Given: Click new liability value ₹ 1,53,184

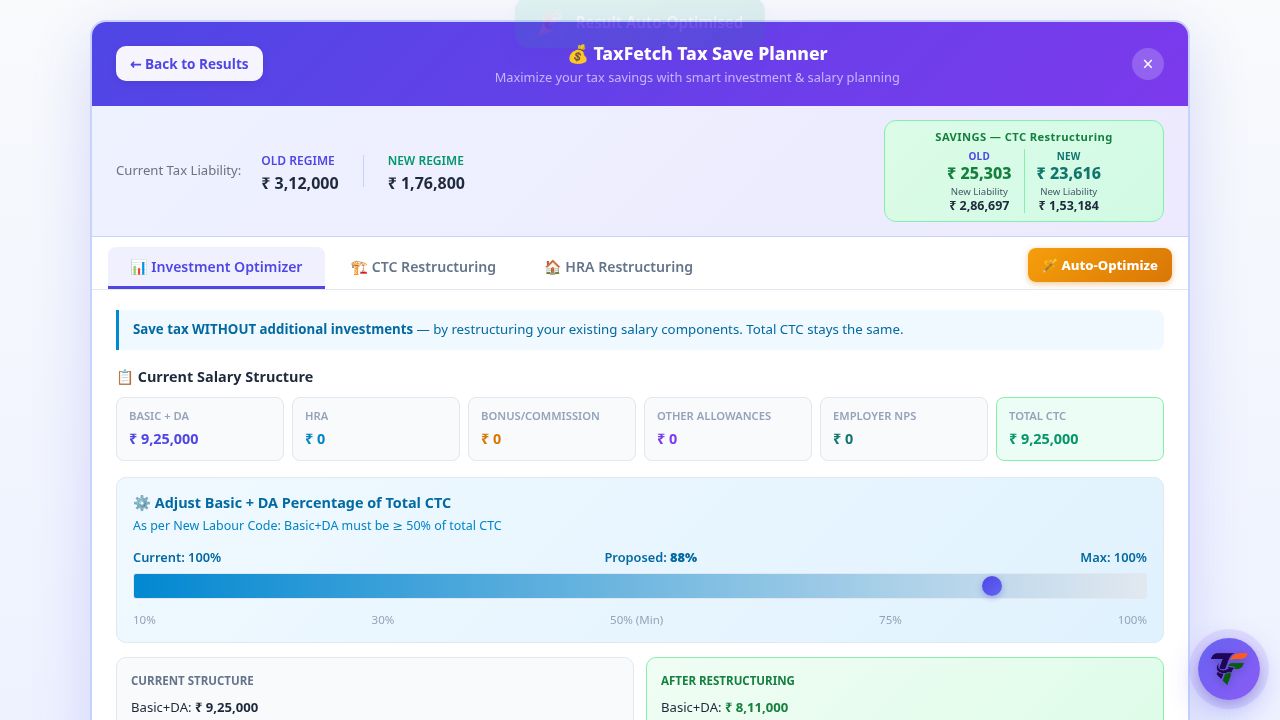Looking at the screenshot, I should coord(1068,206).
